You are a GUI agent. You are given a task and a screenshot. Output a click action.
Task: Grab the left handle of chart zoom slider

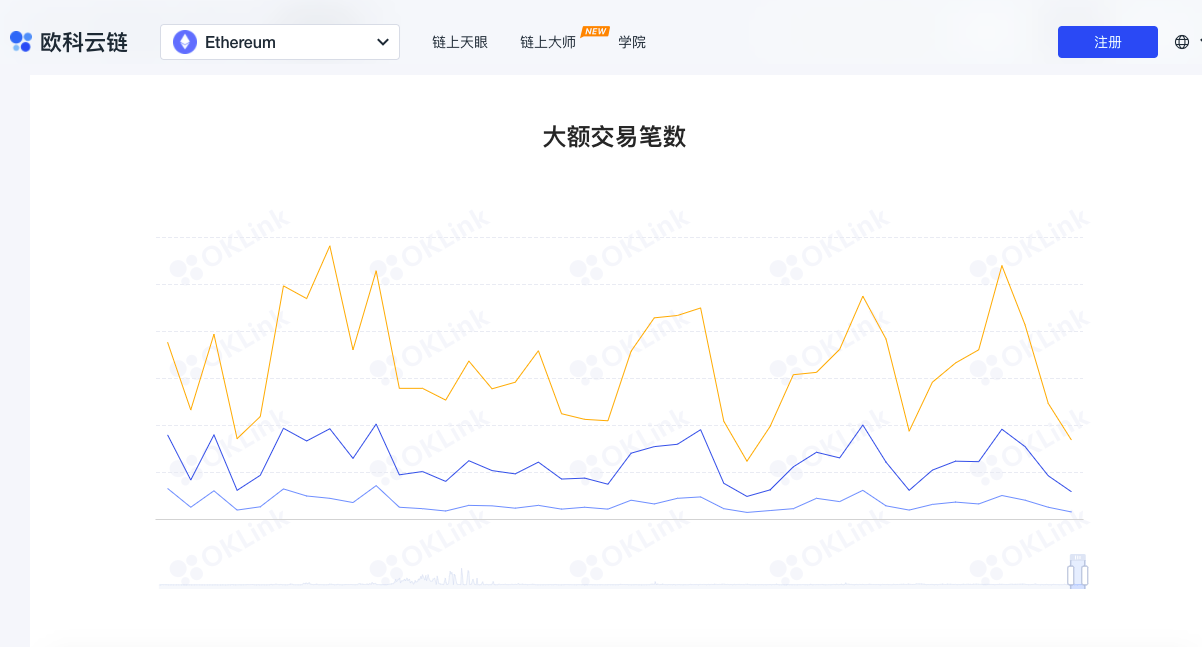point(1071,576)
